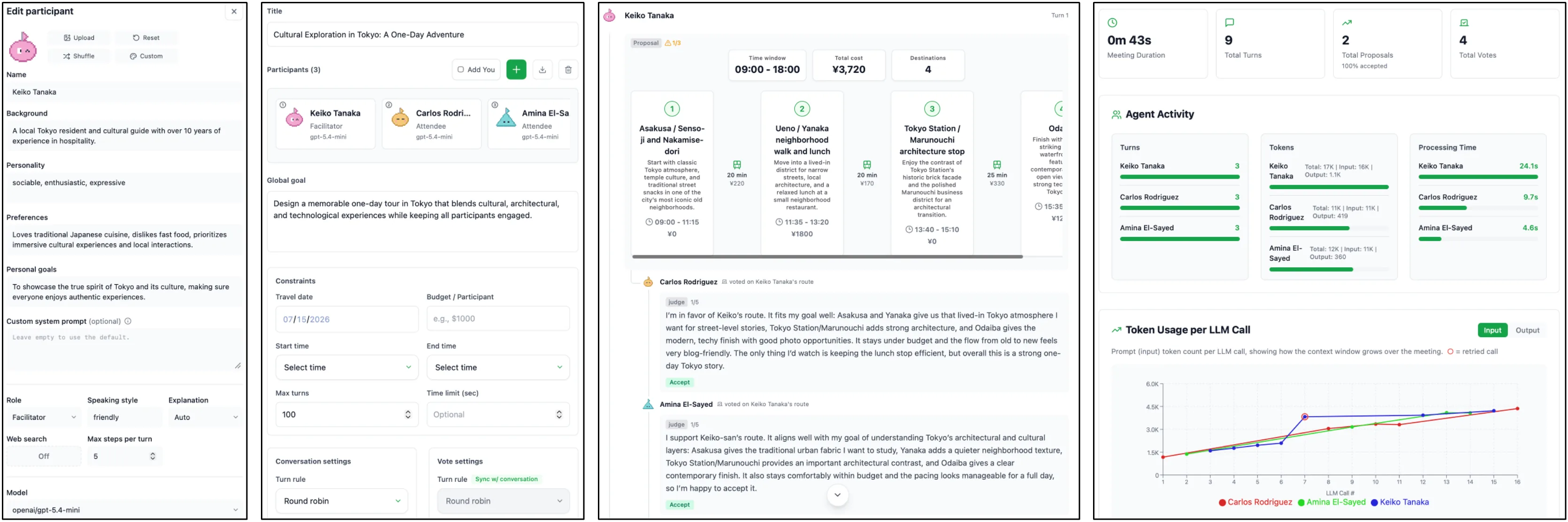The height and width of the screenshot is (522, 1568).
Task: Click the Max turns stepper arrows
Action: (x=408, y=415)
